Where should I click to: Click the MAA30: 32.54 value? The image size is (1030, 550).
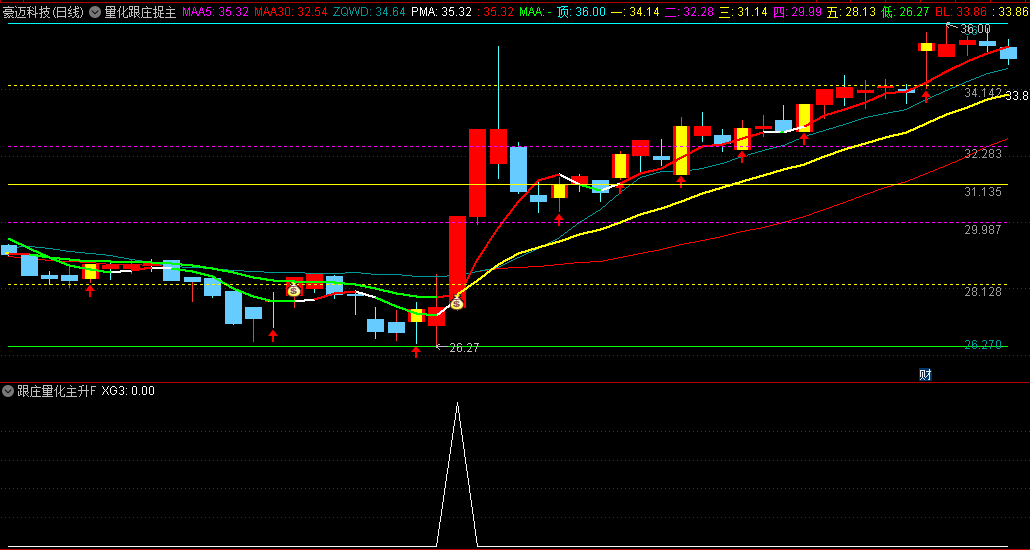point(290,11)
